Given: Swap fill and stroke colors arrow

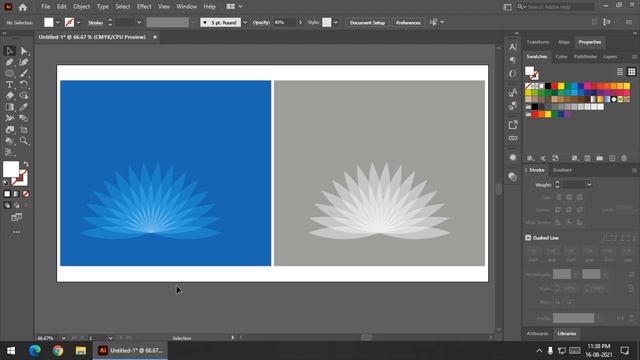Looking at the screenshot, I should (x=26, y=164).
